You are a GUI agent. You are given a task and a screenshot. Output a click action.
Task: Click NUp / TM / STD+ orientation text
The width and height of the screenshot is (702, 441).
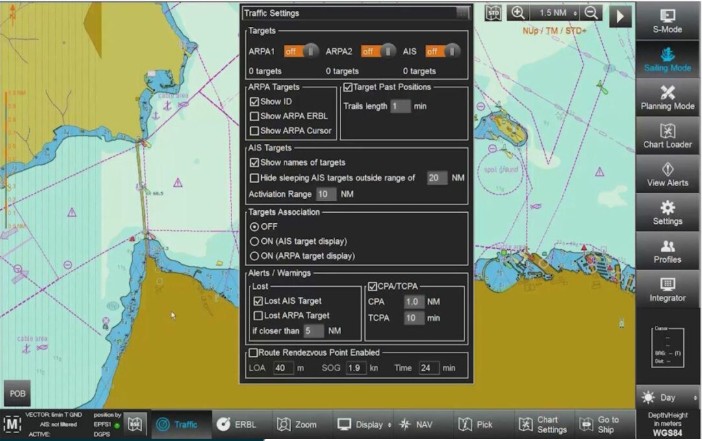(554, 31)
